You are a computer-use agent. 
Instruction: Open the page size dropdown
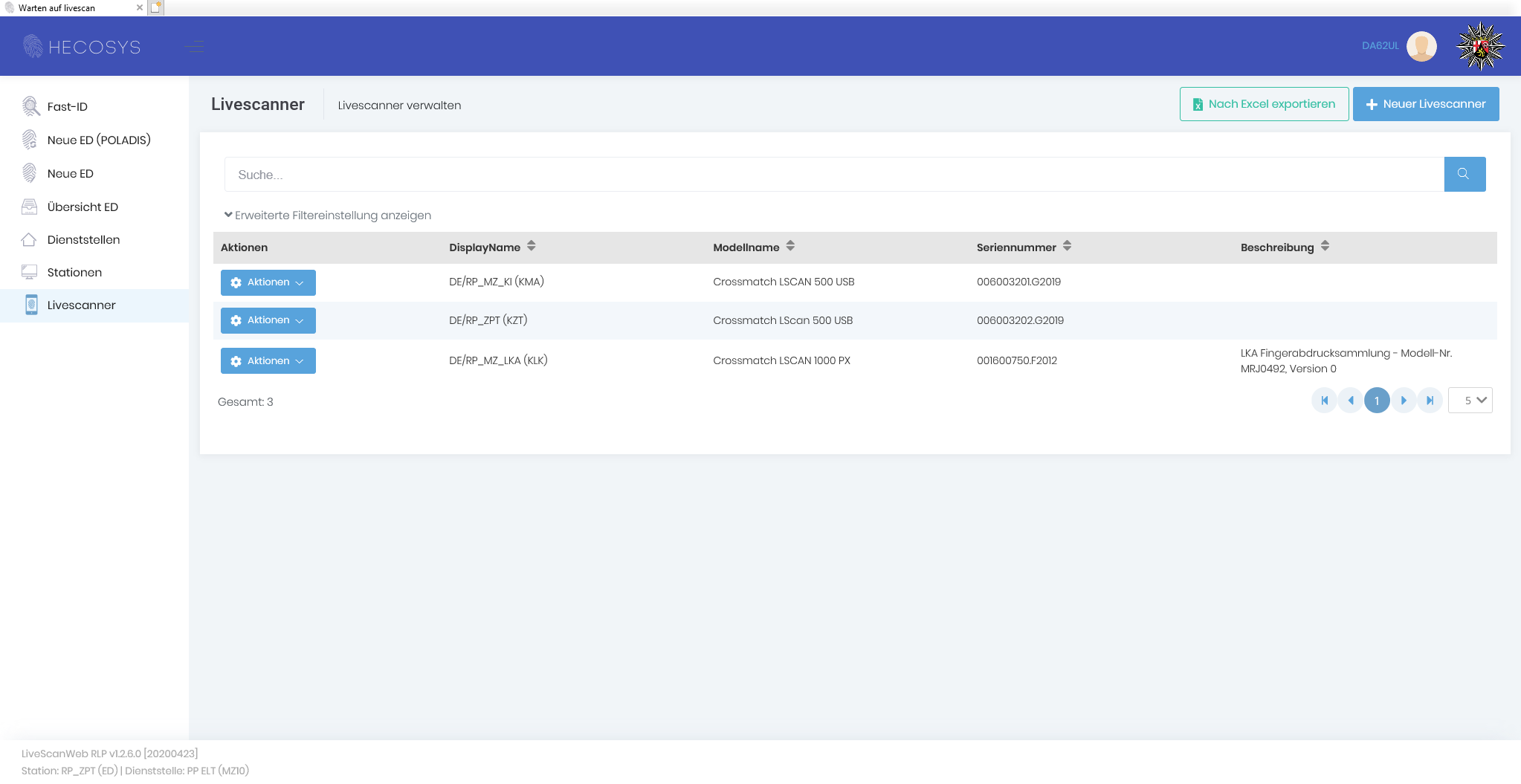1470,401
